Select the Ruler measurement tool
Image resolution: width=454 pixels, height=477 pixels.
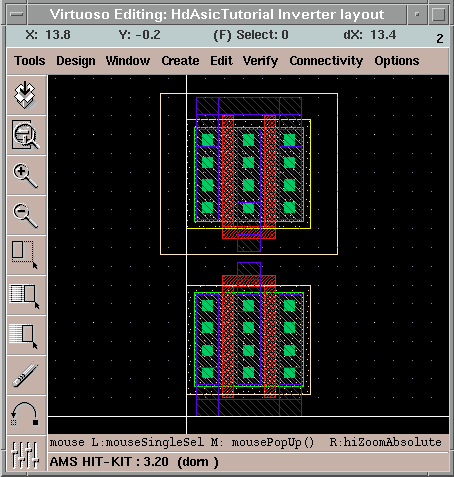[26, 376]
